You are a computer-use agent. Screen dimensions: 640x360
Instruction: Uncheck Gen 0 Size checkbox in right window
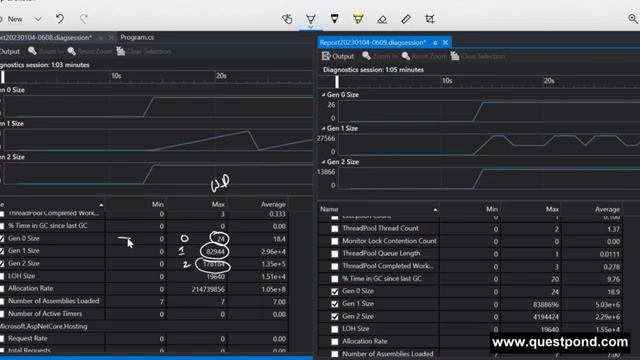pyautogui.click(x=335, y=291)
